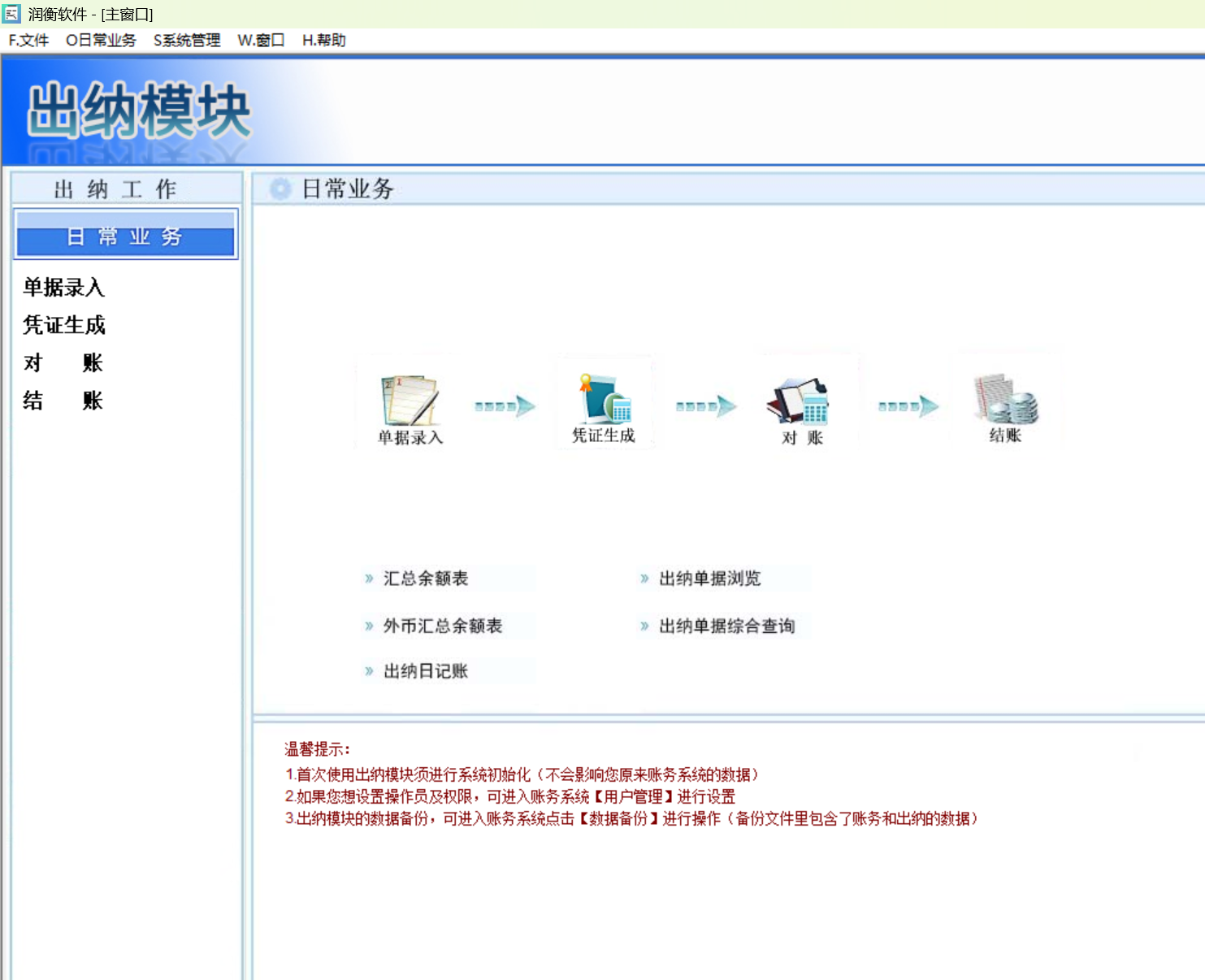The height and width of the screenshot is (980, 1205).
Task: Select 单据录入 in the left sidebar
Action: click(63, 287)
